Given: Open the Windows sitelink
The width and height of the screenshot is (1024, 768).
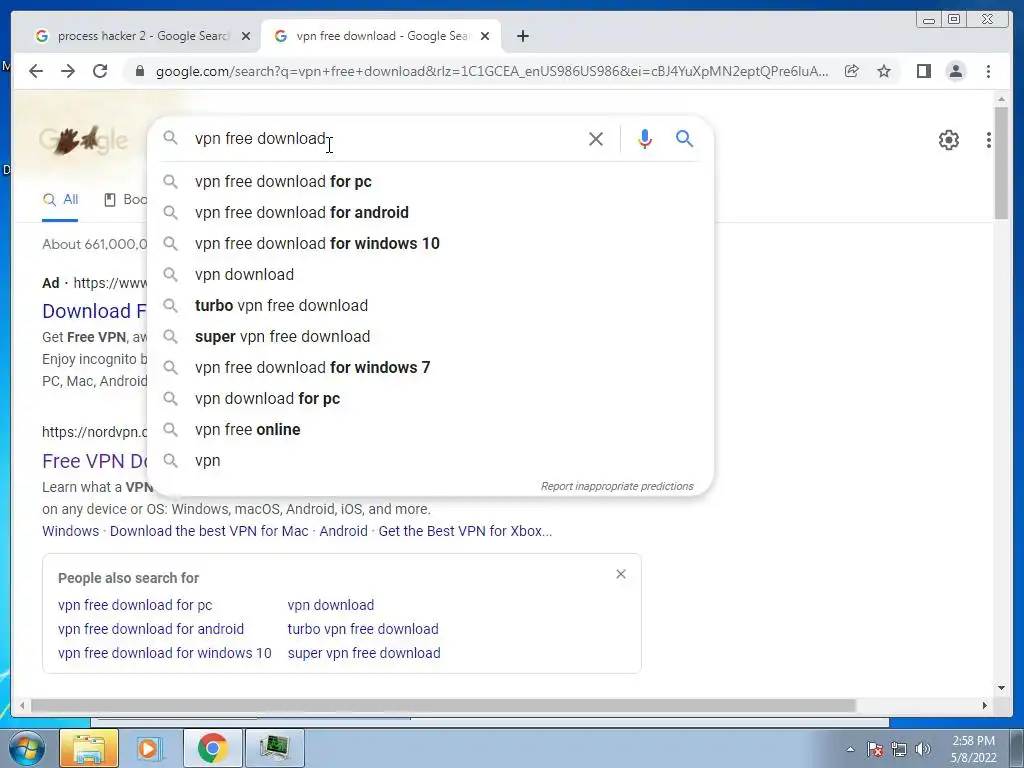Looking at the screenshot, I should pyautogui.click(x=71, y=531).
